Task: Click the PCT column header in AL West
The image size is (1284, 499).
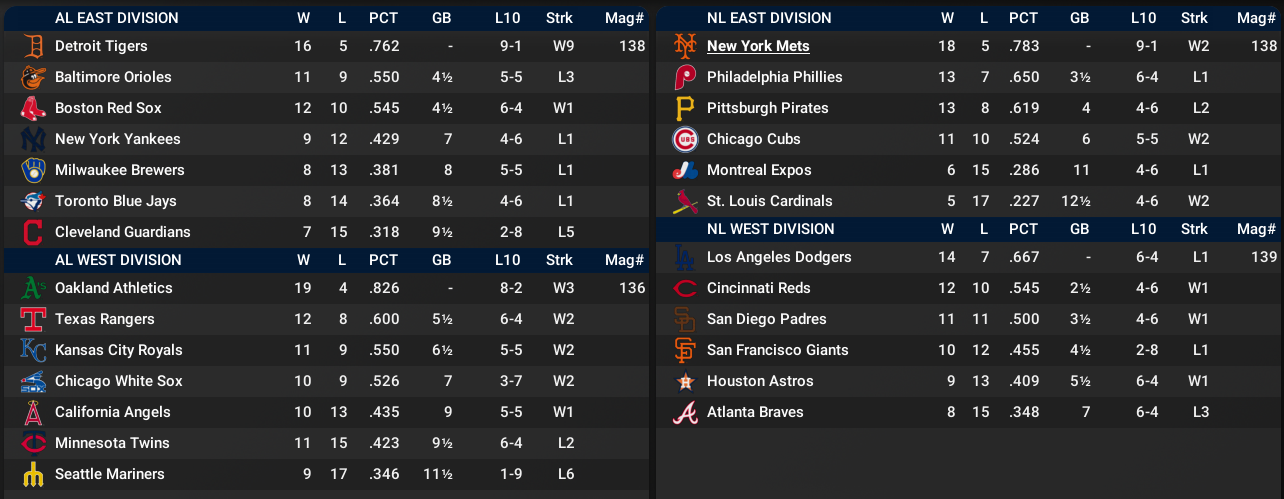Action: point(383,260)
